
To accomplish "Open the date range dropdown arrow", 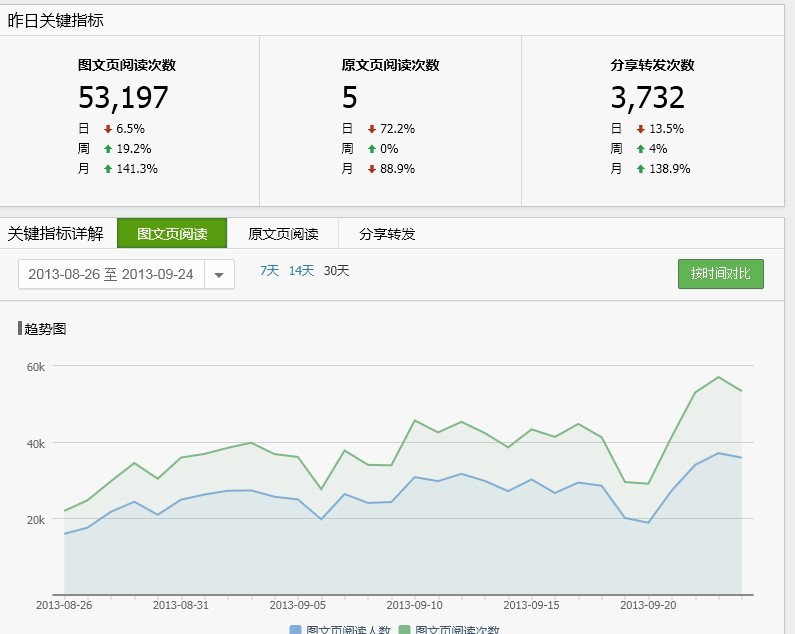I will coord(219,274).
